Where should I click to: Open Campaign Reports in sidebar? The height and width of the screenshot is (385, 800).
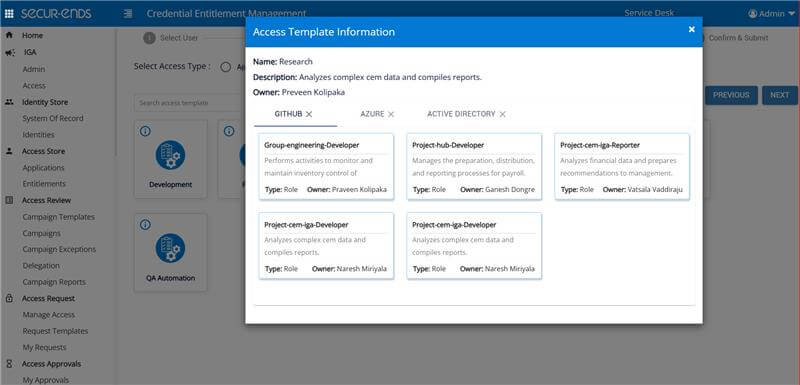54,282
